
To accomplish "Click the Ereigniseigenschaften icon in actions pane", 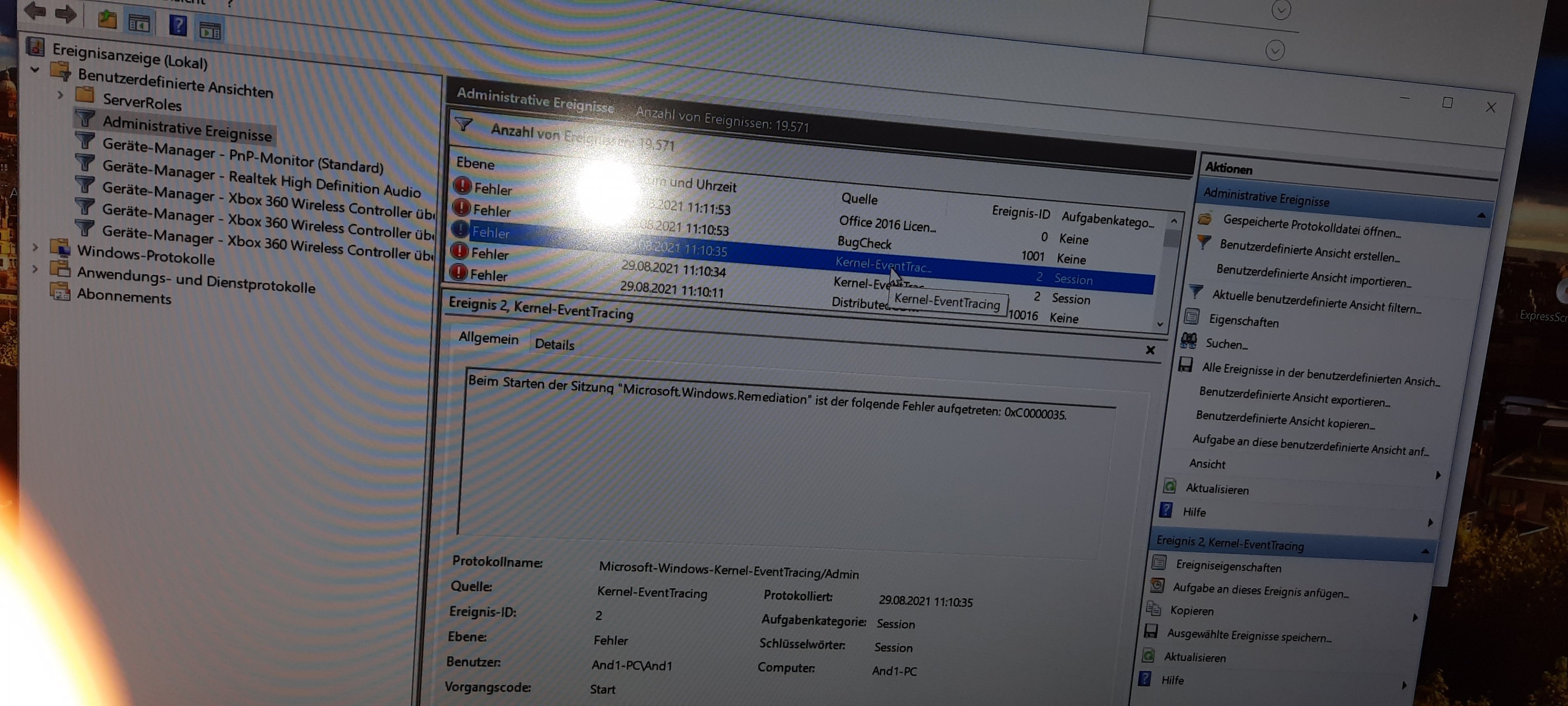I will click(1159, 563).
